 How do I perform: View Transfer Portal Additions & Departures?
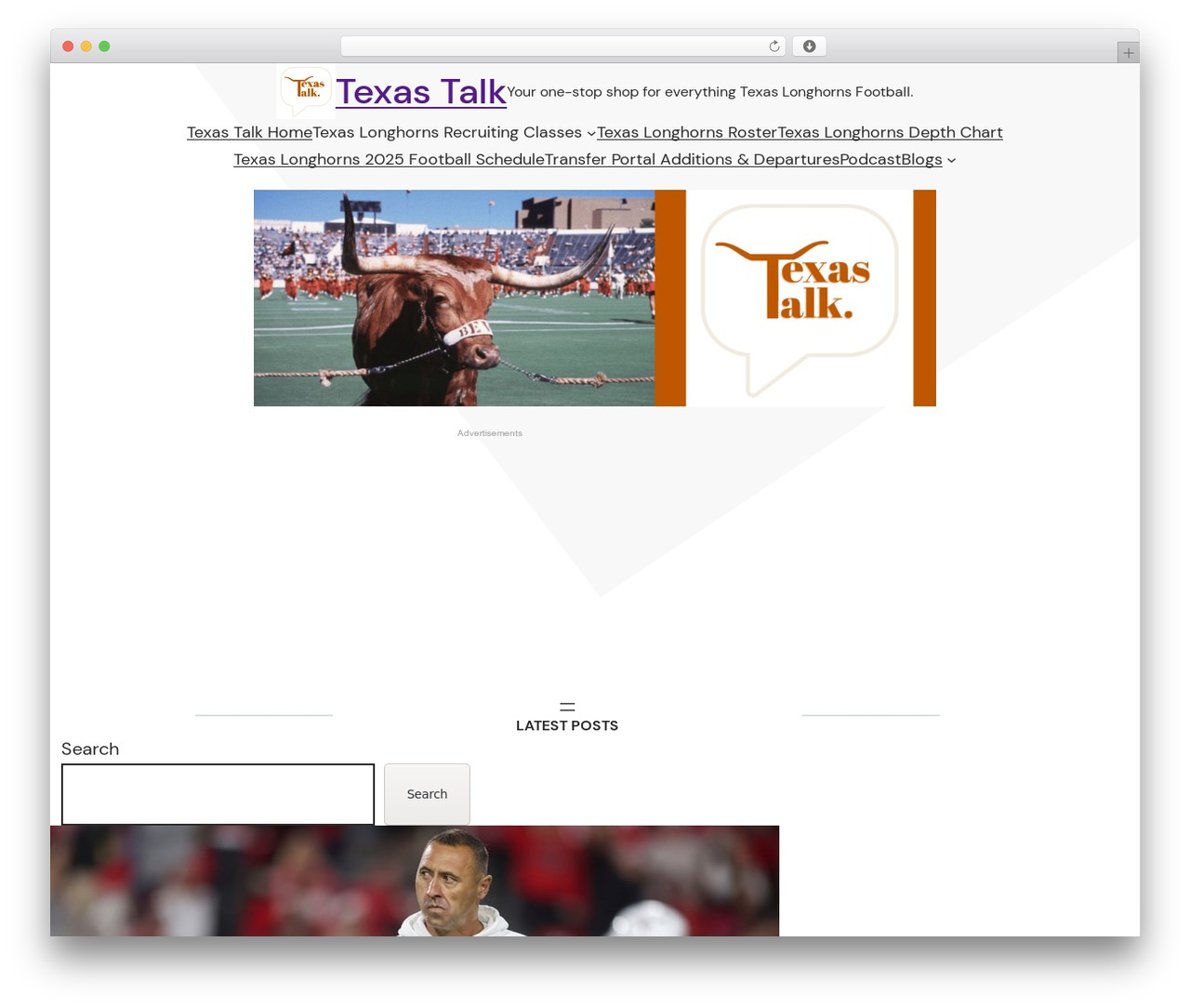[x=692, y=159]
